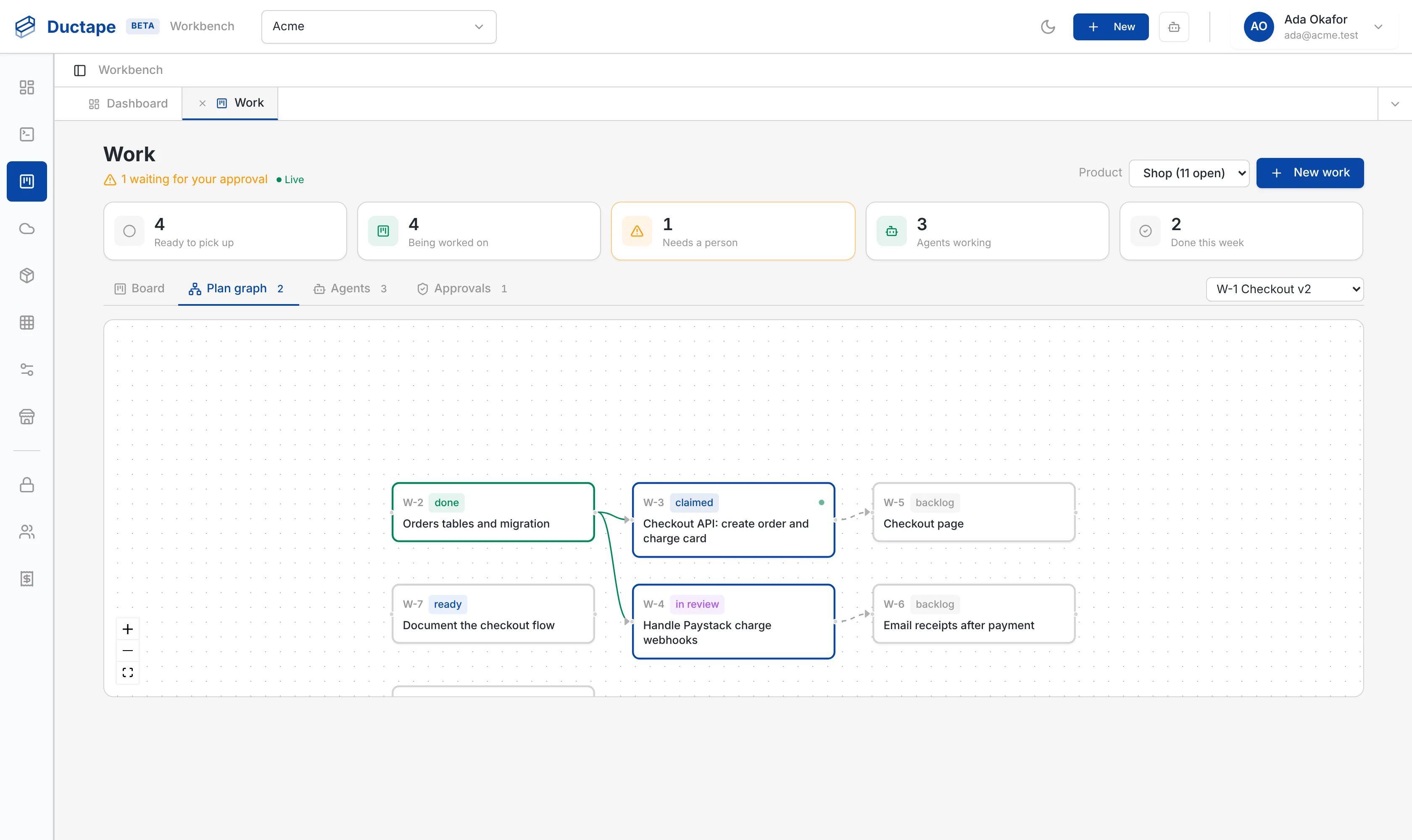Screen dimensions: 1412x840
Task: Click the check-circle icon in 'Done this week'
Action: tap(1145, 231)
